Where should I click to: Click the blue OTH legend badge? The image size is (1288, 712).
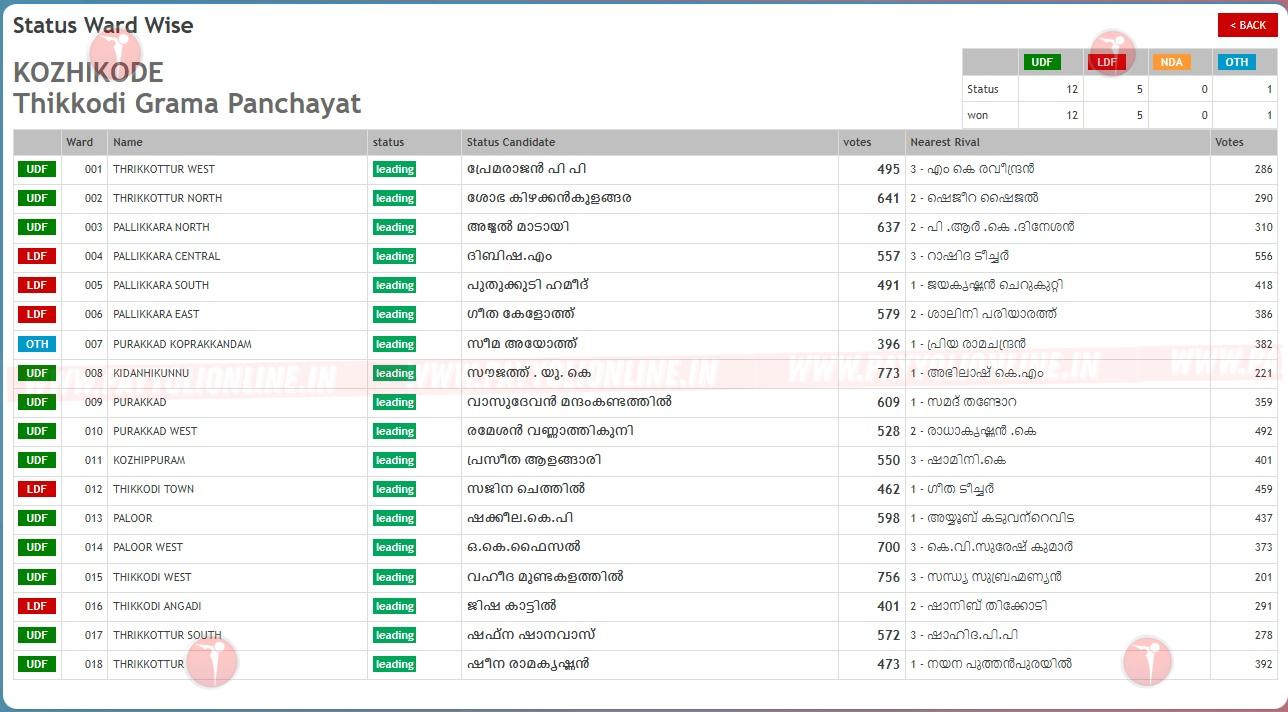point(1236,62)
